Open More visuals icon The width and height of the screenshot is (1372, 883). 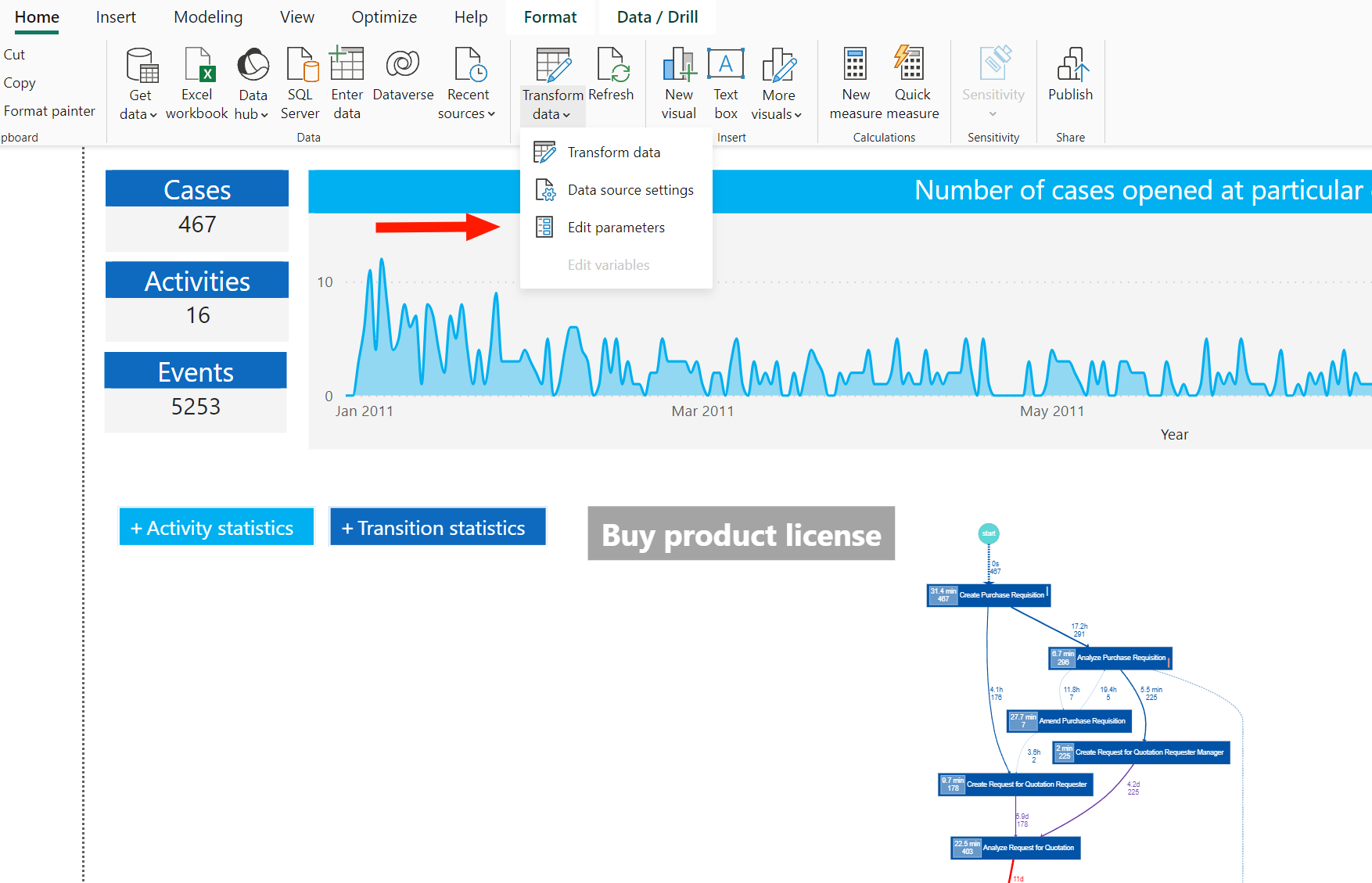point(779,65)
